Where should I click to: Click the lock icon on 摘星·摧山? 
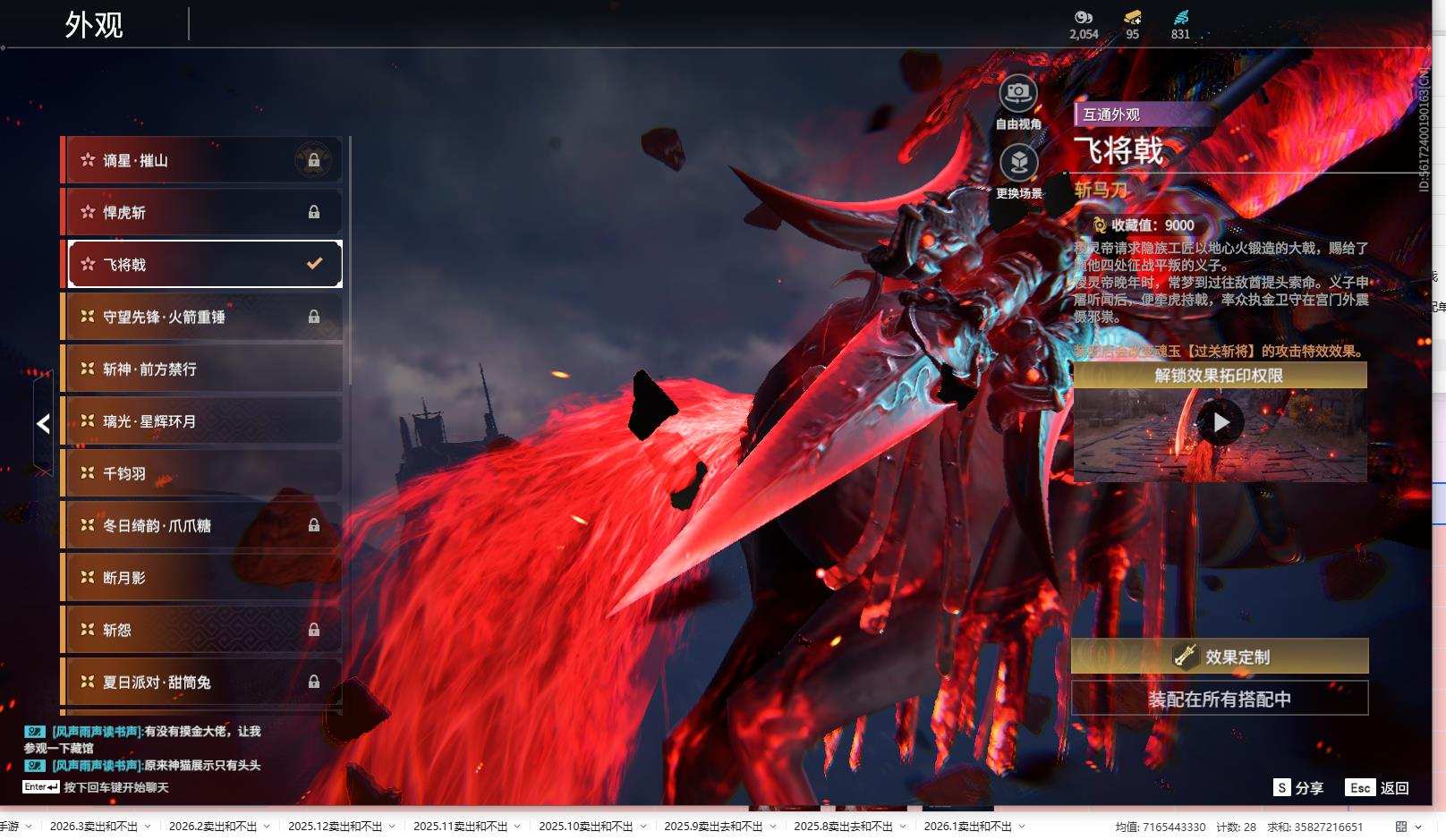pyautogui.click(x=314, y=160)
